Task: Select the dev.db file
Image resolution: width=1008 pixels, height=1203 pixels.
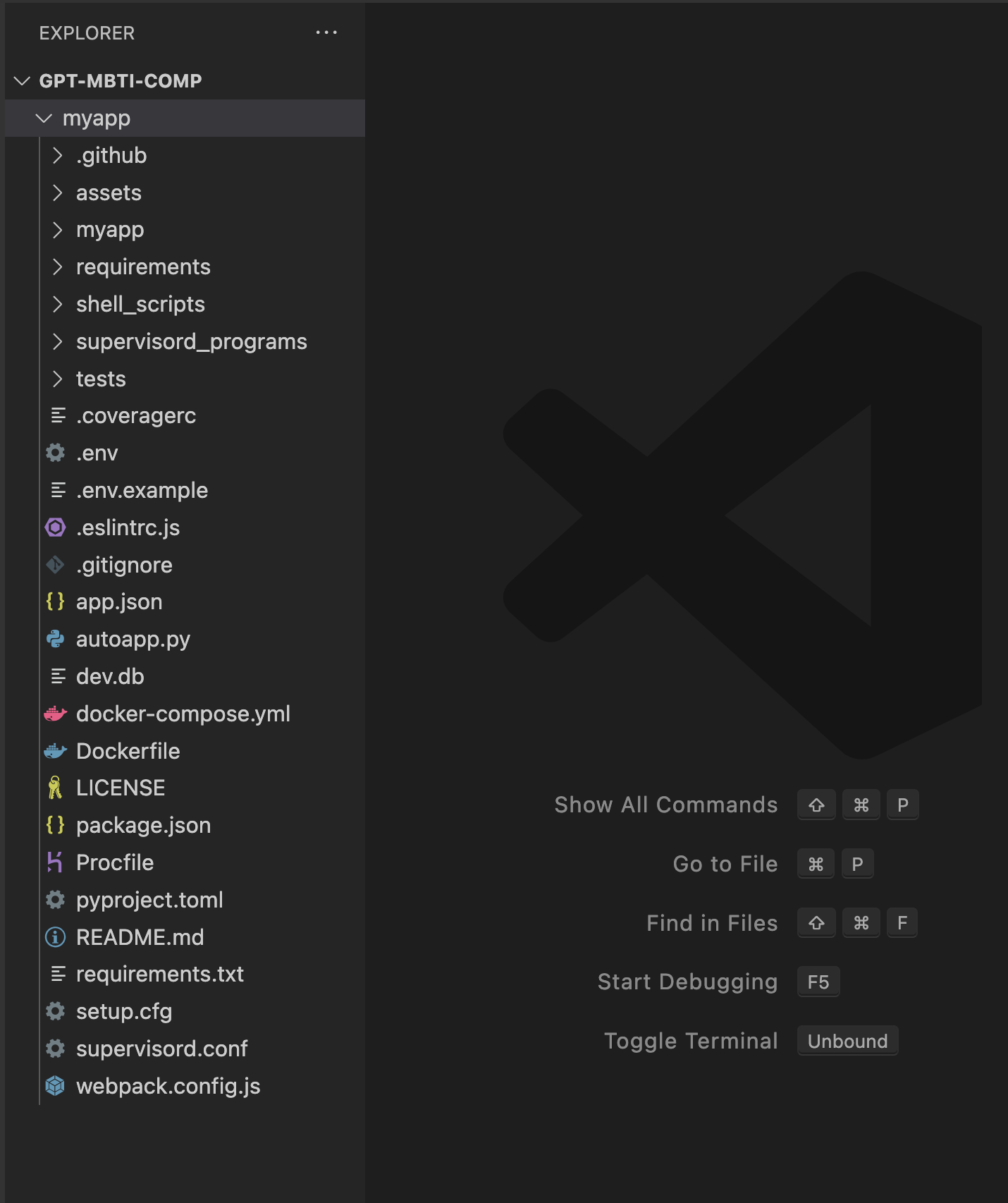Action: coord(185,676)
